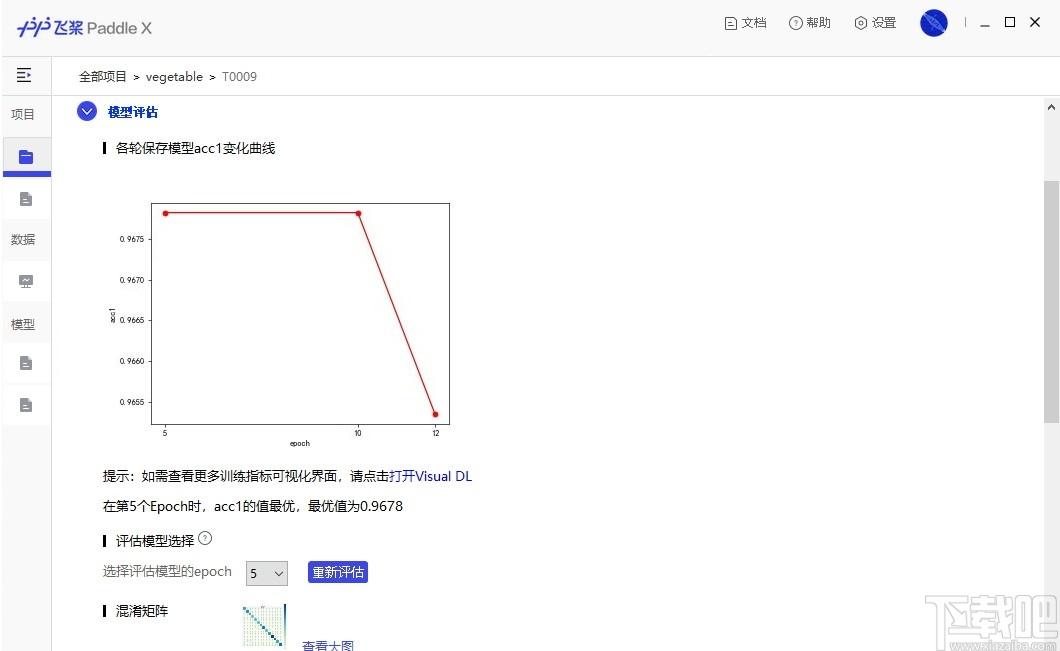Open the 文档 documentation link
The image size is (1060, 651).
[745, 23]
